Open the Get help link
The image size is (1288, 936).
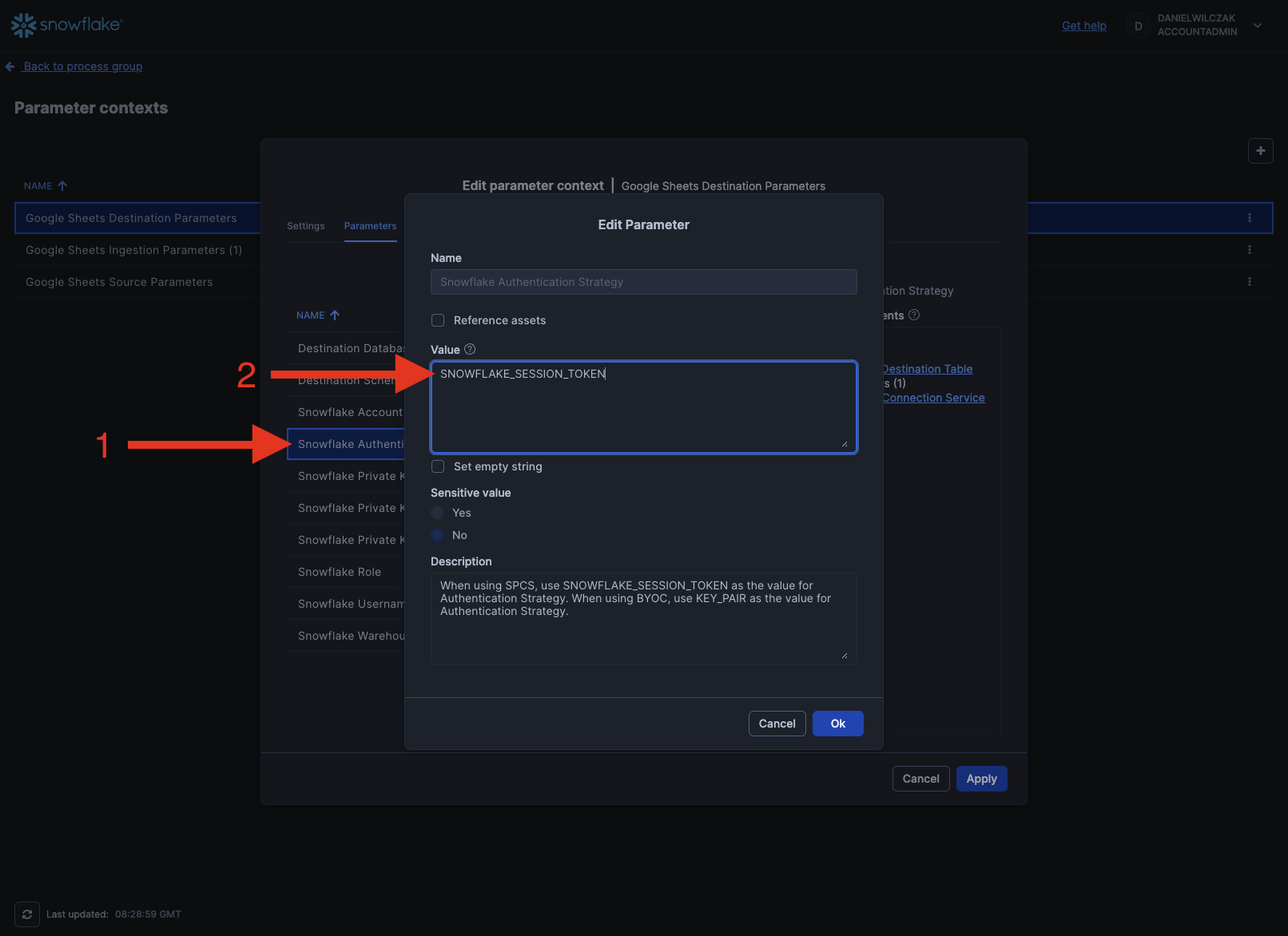1083,26
